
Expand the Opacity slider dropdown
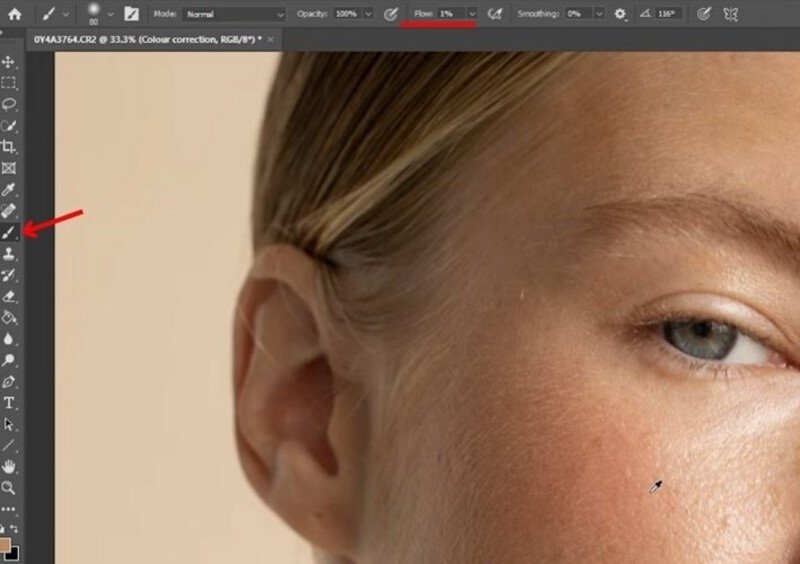point(368,14)
